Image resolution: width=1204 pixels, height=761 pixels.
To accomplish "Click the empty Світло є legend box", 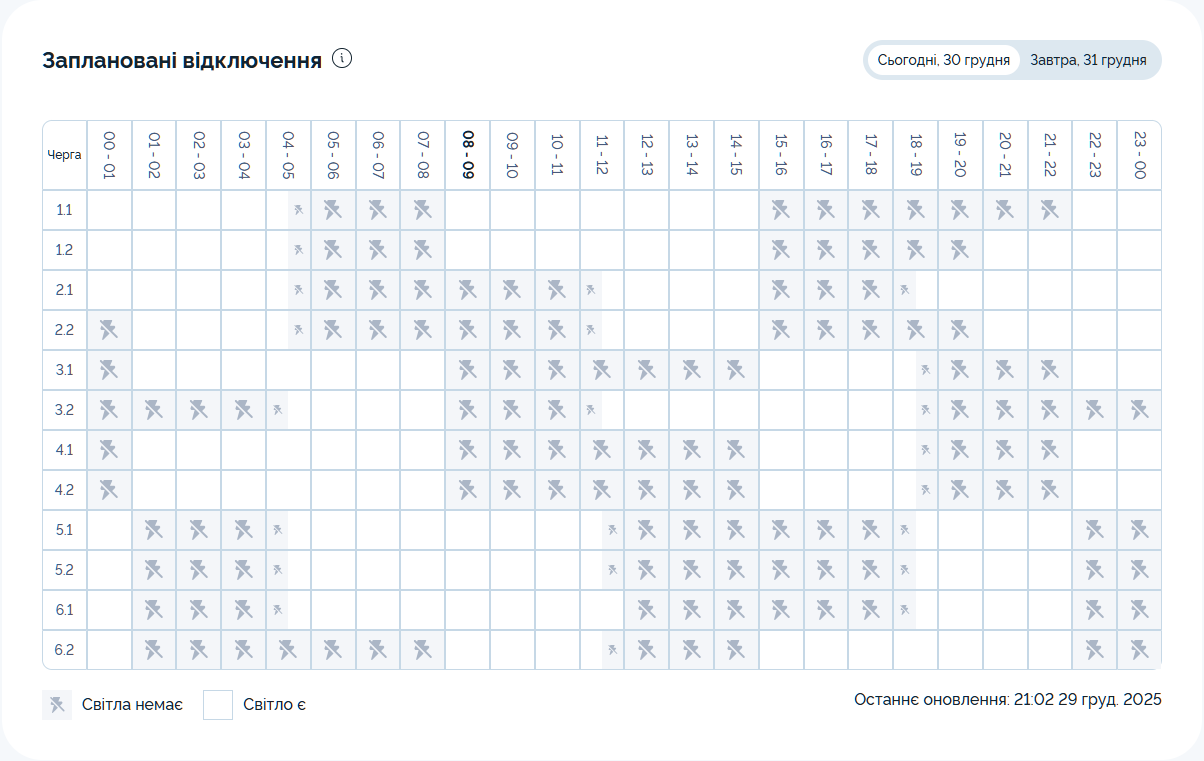I will pos(218,705).
